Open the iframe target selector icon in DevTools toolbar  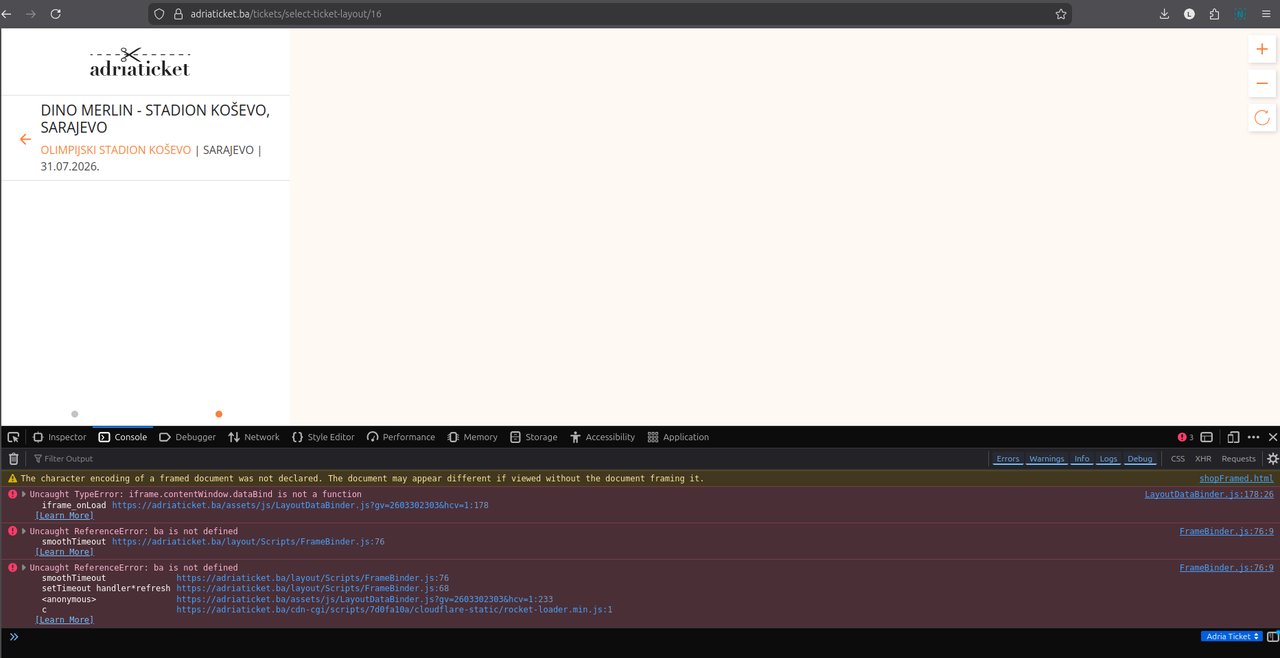pos(1207,437)
